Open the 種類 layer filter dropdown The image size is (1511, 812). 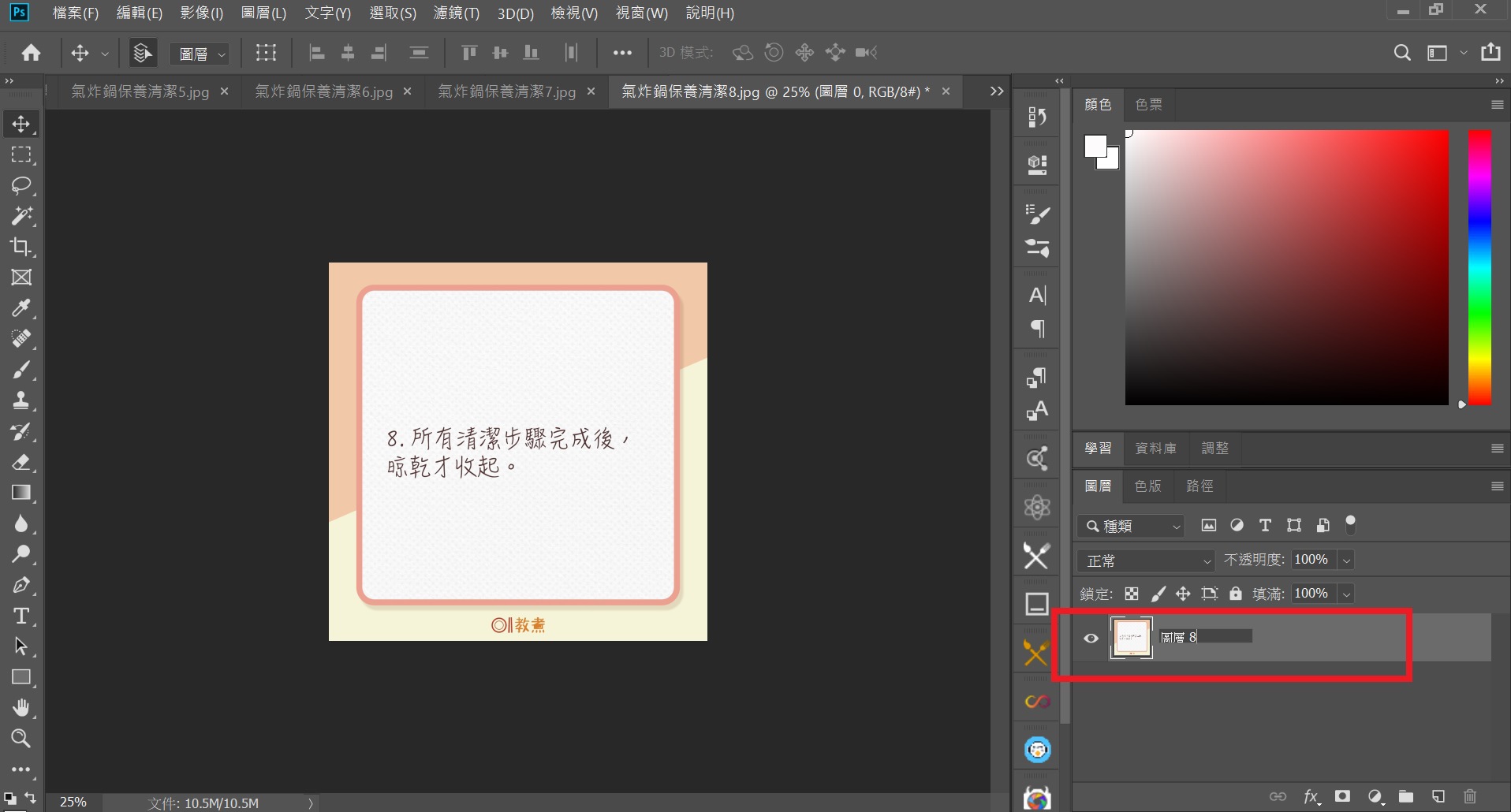[1131, 525]
